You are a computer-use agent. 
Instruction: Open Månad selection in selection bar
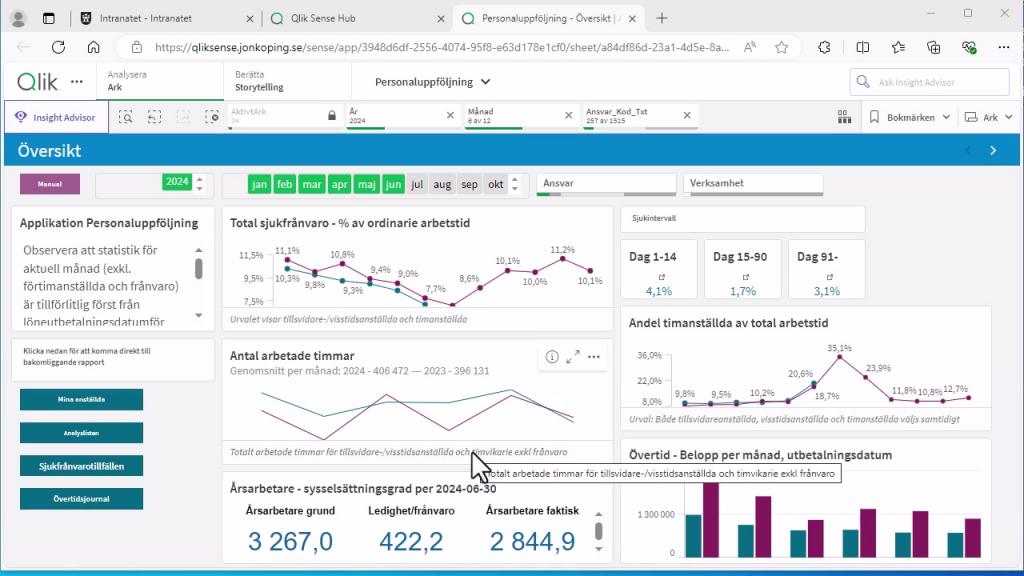tap(513, 116)
